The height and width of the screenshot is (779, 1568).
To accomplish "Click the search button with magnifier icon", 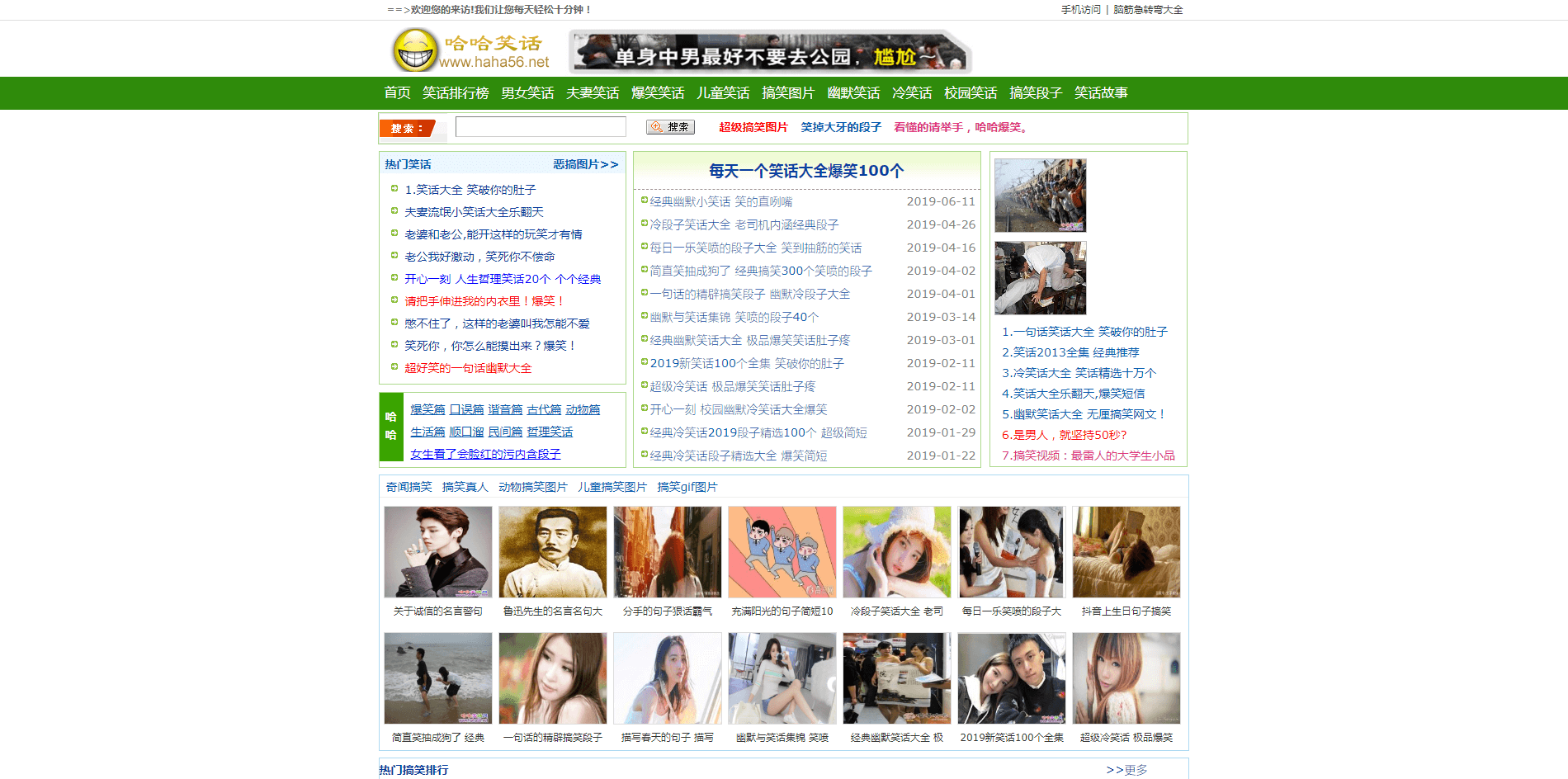I will 670,127.
